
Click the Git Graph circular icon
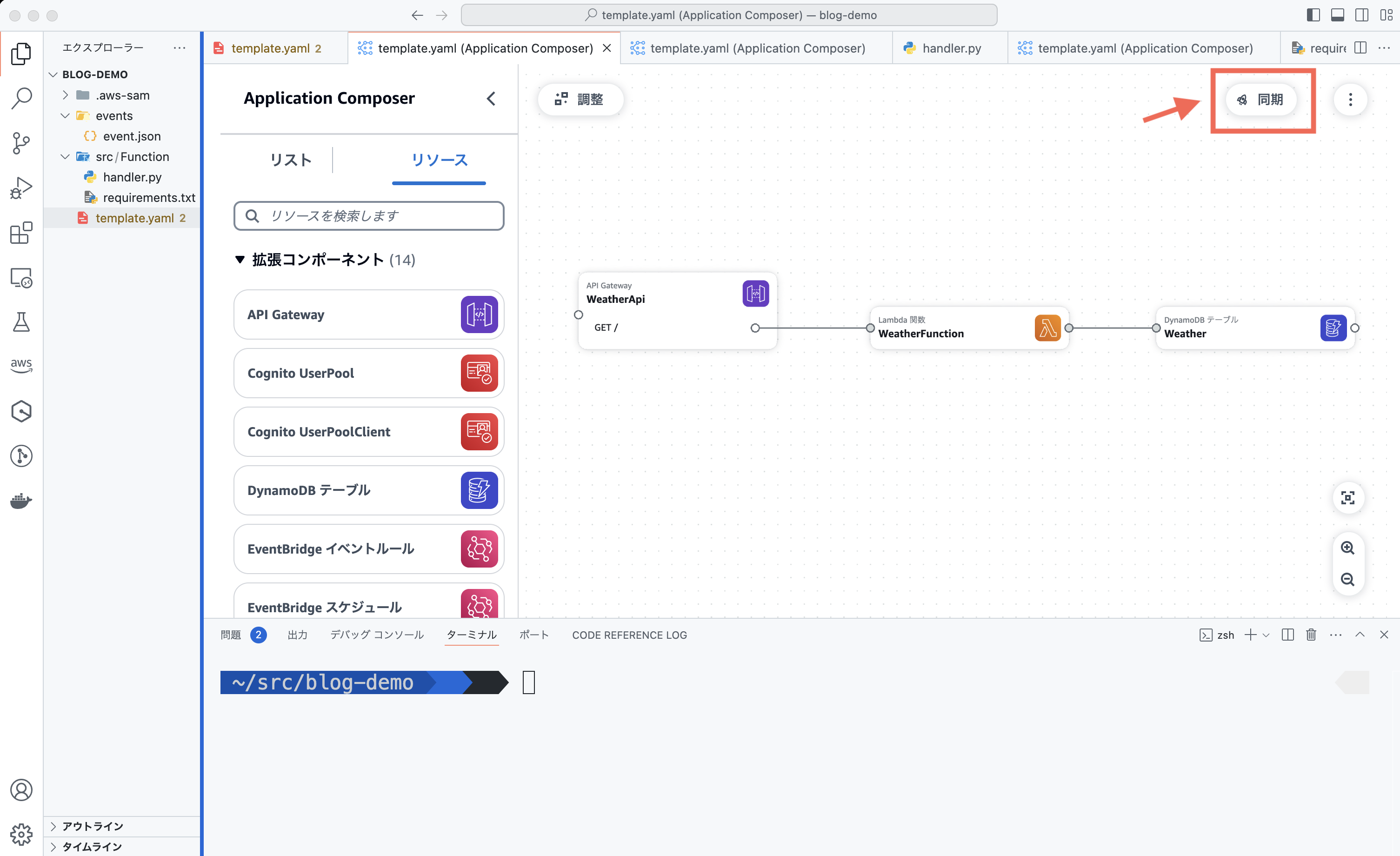click(21, 456)
